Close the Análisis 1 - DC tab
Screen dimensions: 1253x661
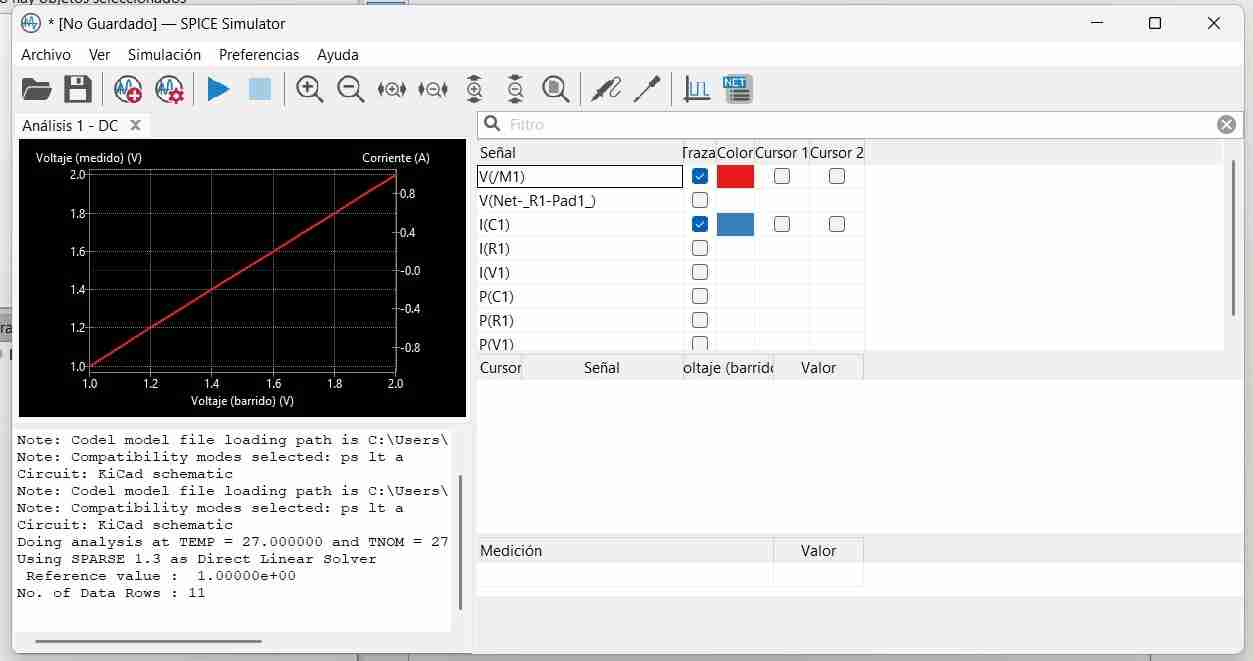pos(136,125)
